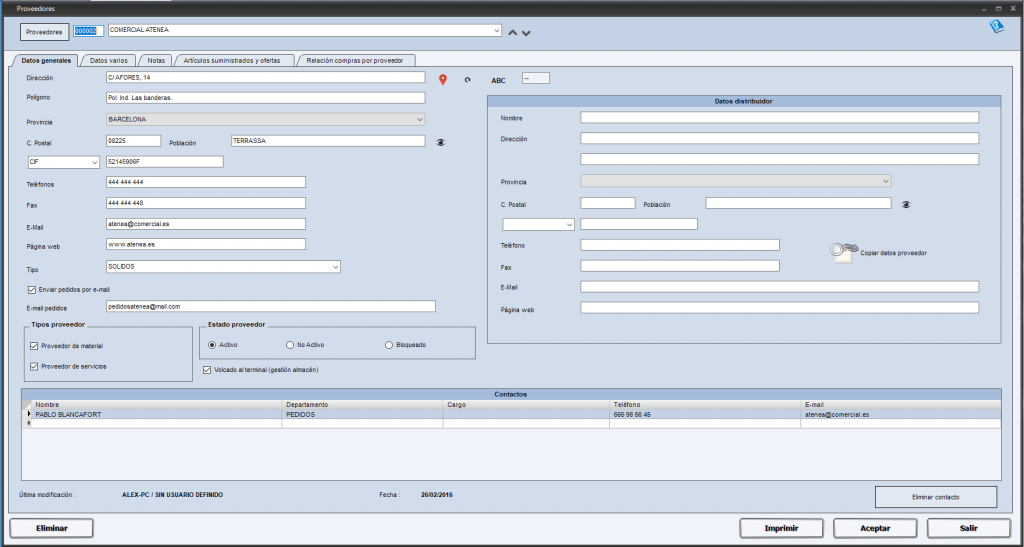Click the Proveedores button
This screenshot has width=1024, height=547.
click(45, 32)
